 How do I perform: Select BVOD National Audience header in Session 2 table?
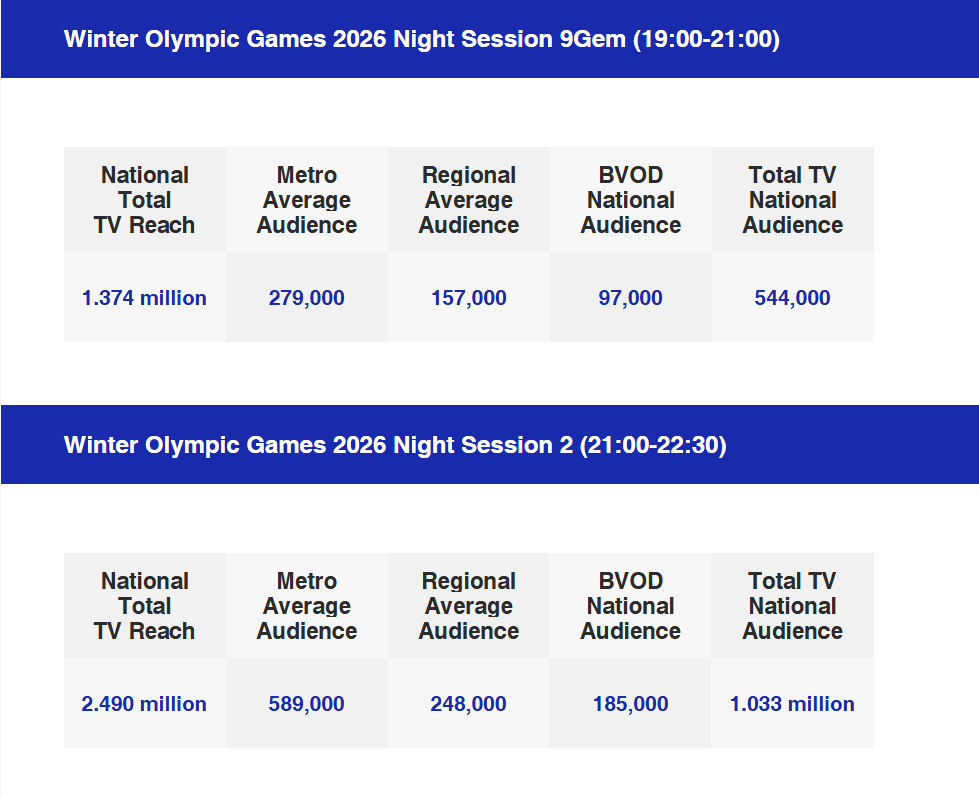point(630,606)
